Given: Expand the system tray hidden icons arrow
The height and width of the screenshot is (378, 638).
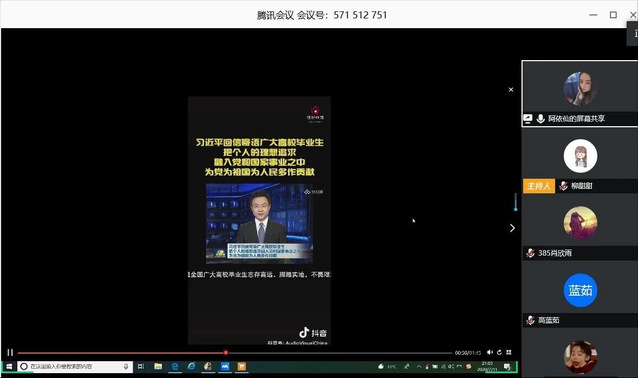Looking at the screenshot, I should tap(419, 367).
